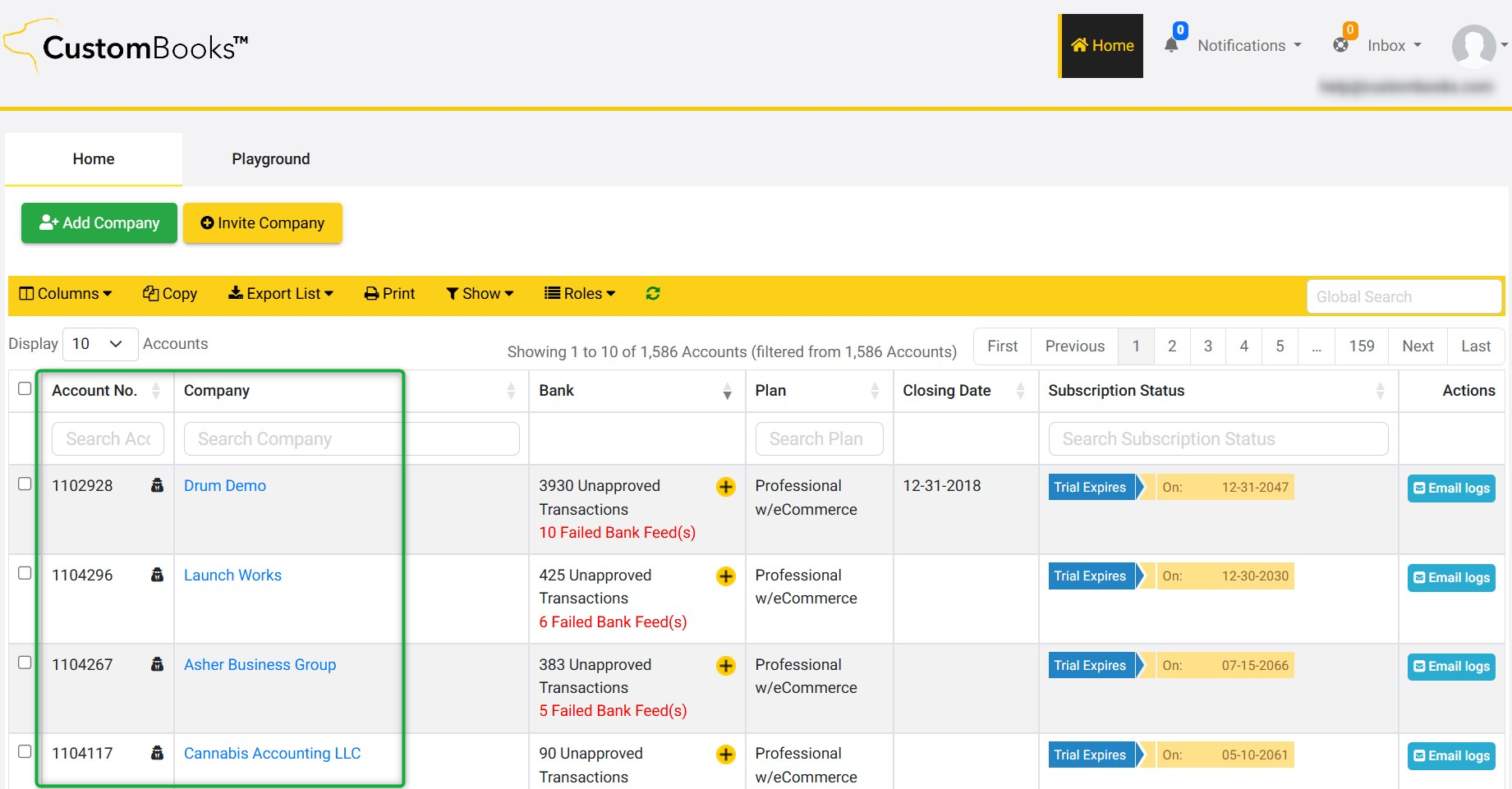Check the select-all checkbox in table header
The height and width of the screenshot is (789, 1512).
(25, 389)
